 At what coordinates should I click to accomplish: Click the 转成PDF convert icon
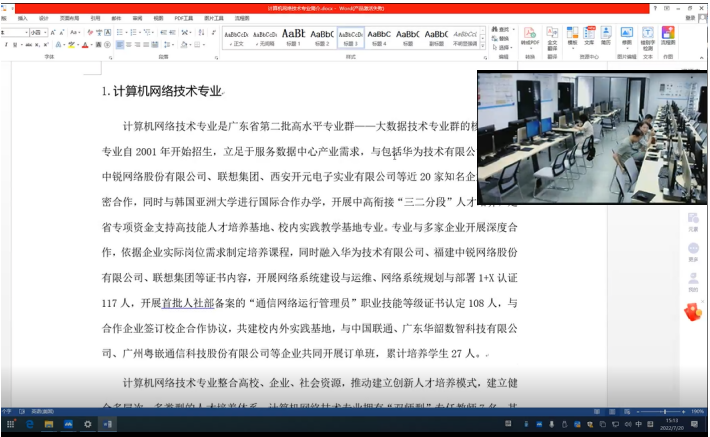530,37
